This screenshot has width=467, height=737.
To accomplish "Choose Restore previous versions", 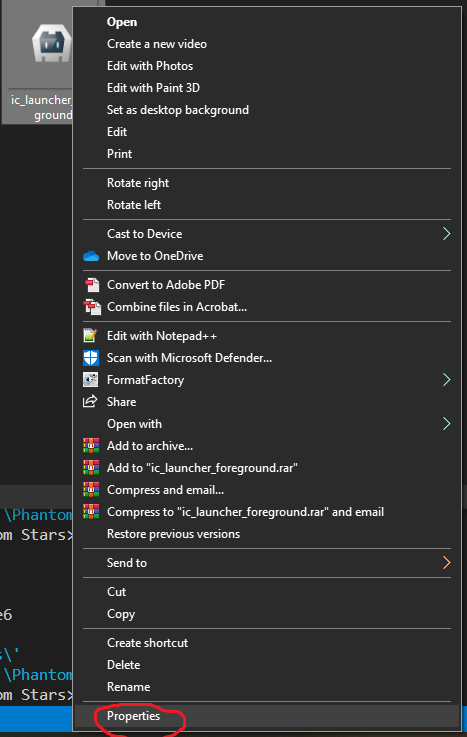I will [x=173, y=534].
